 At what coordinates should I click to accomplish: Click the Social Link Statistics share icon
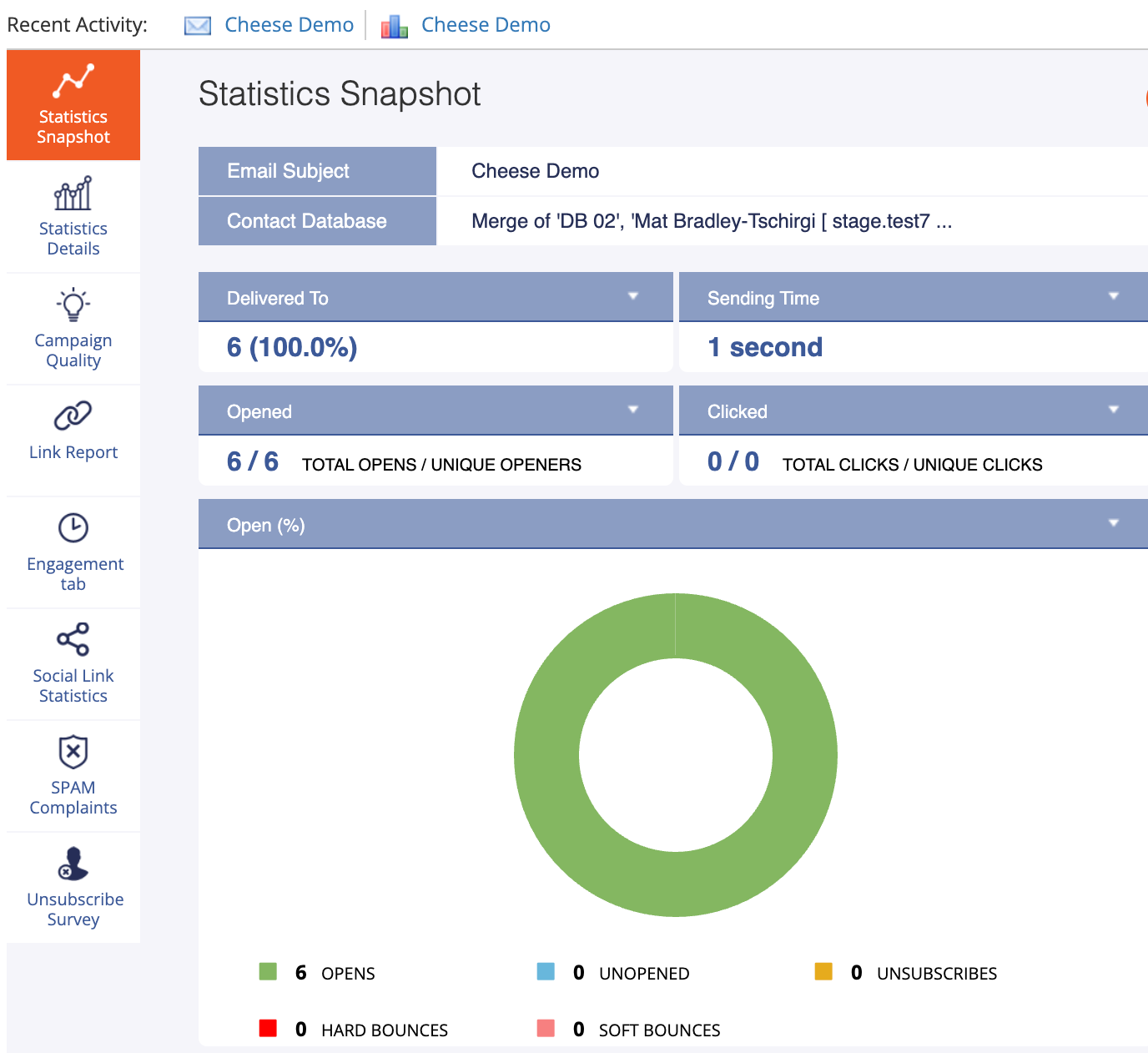(73, 639)
